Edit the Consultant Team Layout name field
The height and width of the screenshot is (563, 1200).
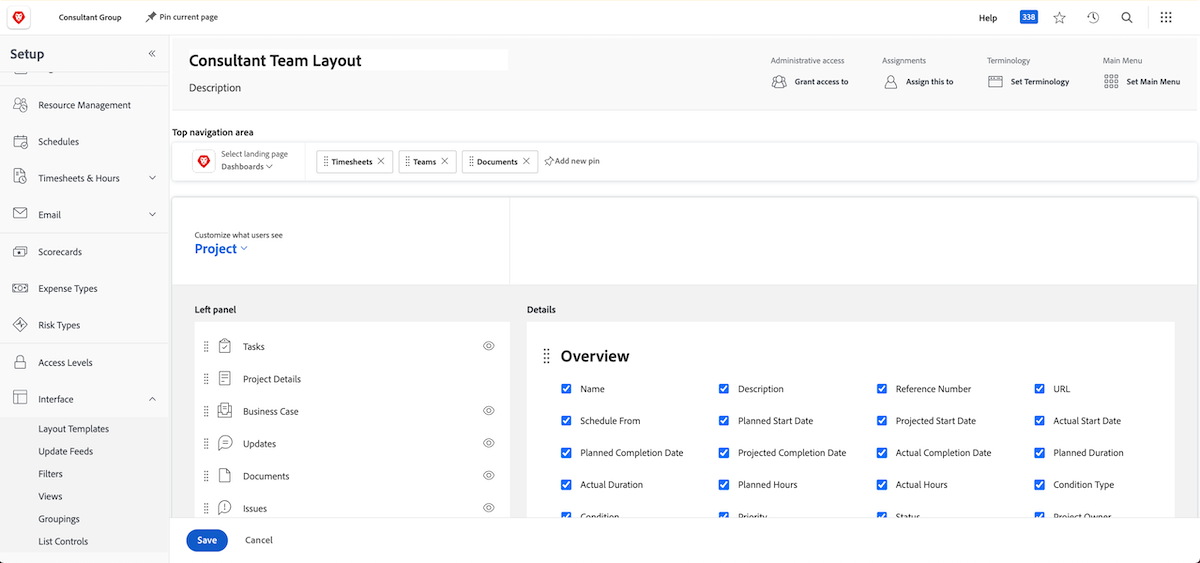coord(347,61)
